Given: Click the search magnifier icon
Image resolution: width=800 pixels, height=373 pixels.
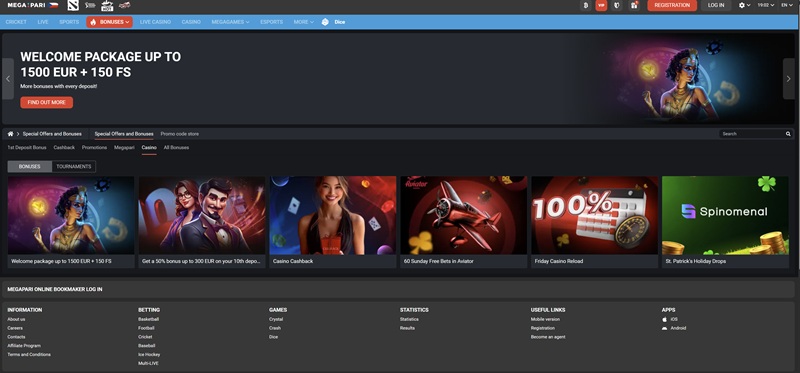Looking at the screenshot, I should [788, 134].
